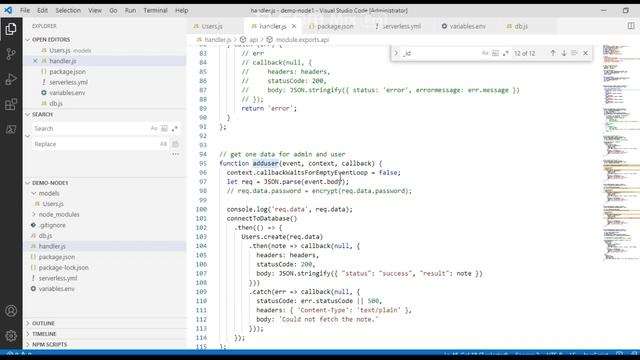Open Run and Debug view
Image resolution: width=640 pixels, height=360 pixels.
point(11,79)
